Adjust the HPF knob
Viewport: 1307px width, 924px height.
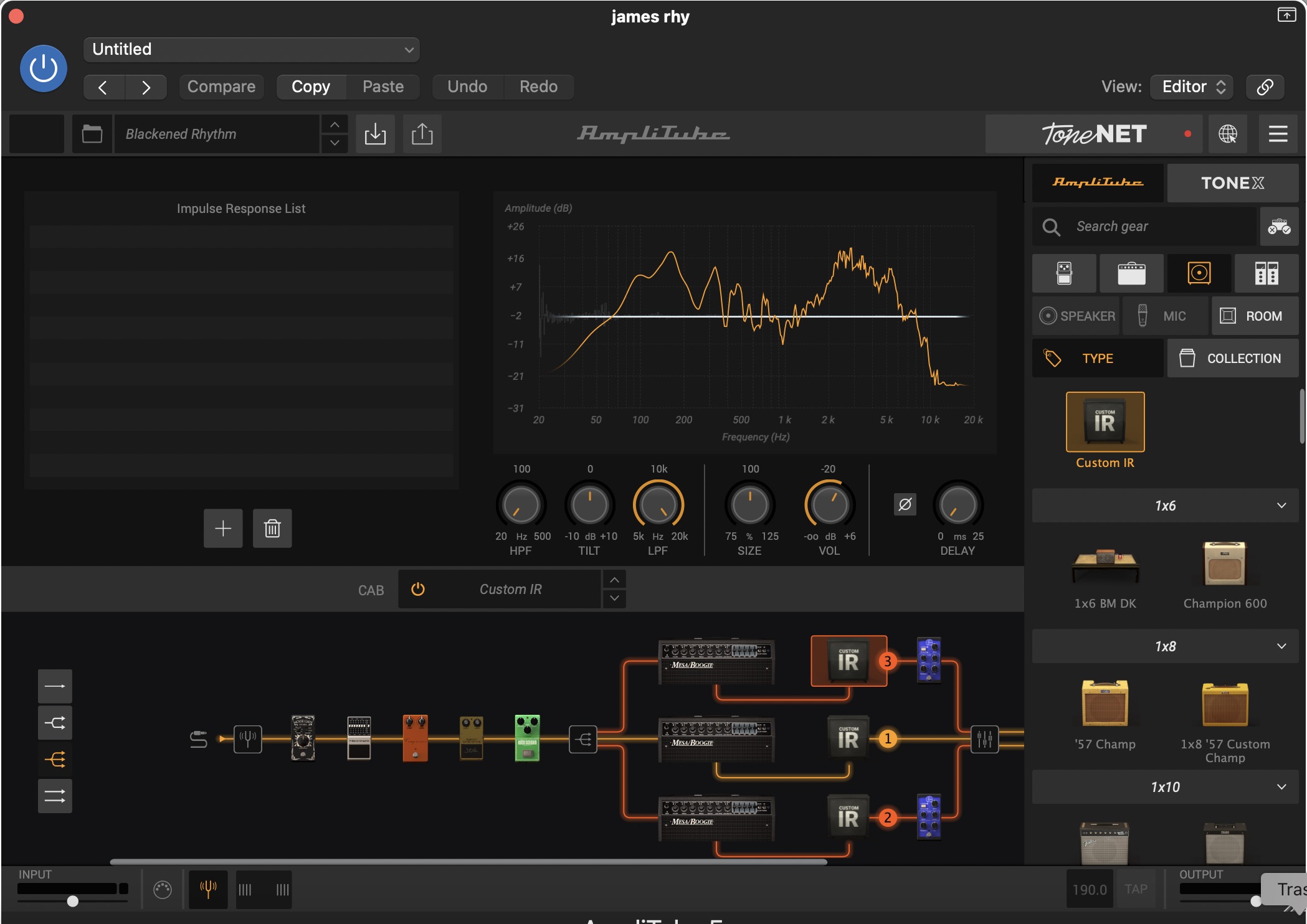click(521, 504)
